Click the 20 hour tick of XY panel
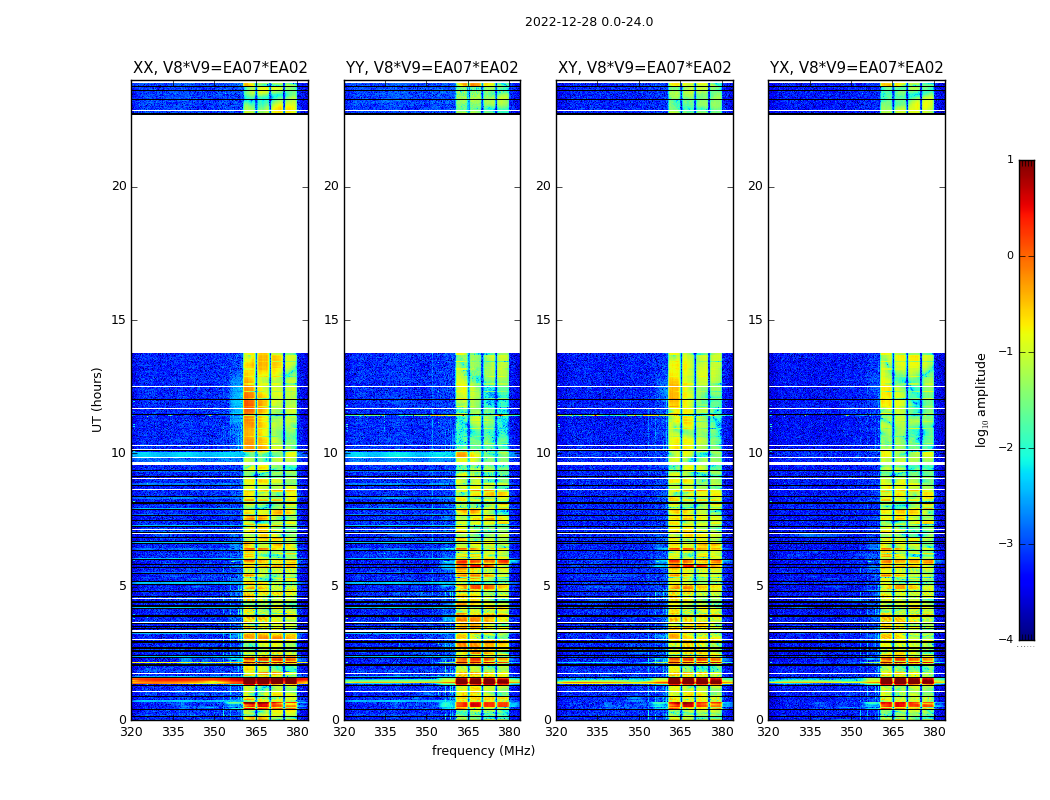 (x=544, y=186)
